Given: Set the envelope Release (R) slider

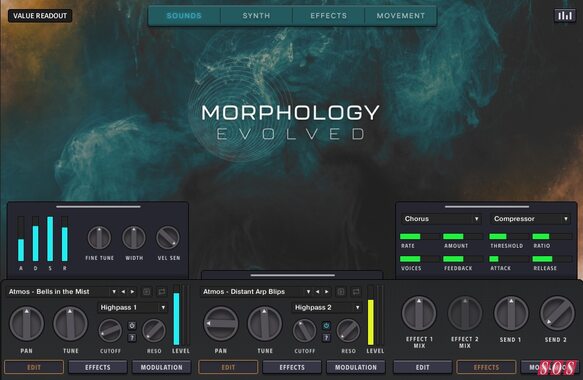Looking at the screenshot, I should (65, 238).
